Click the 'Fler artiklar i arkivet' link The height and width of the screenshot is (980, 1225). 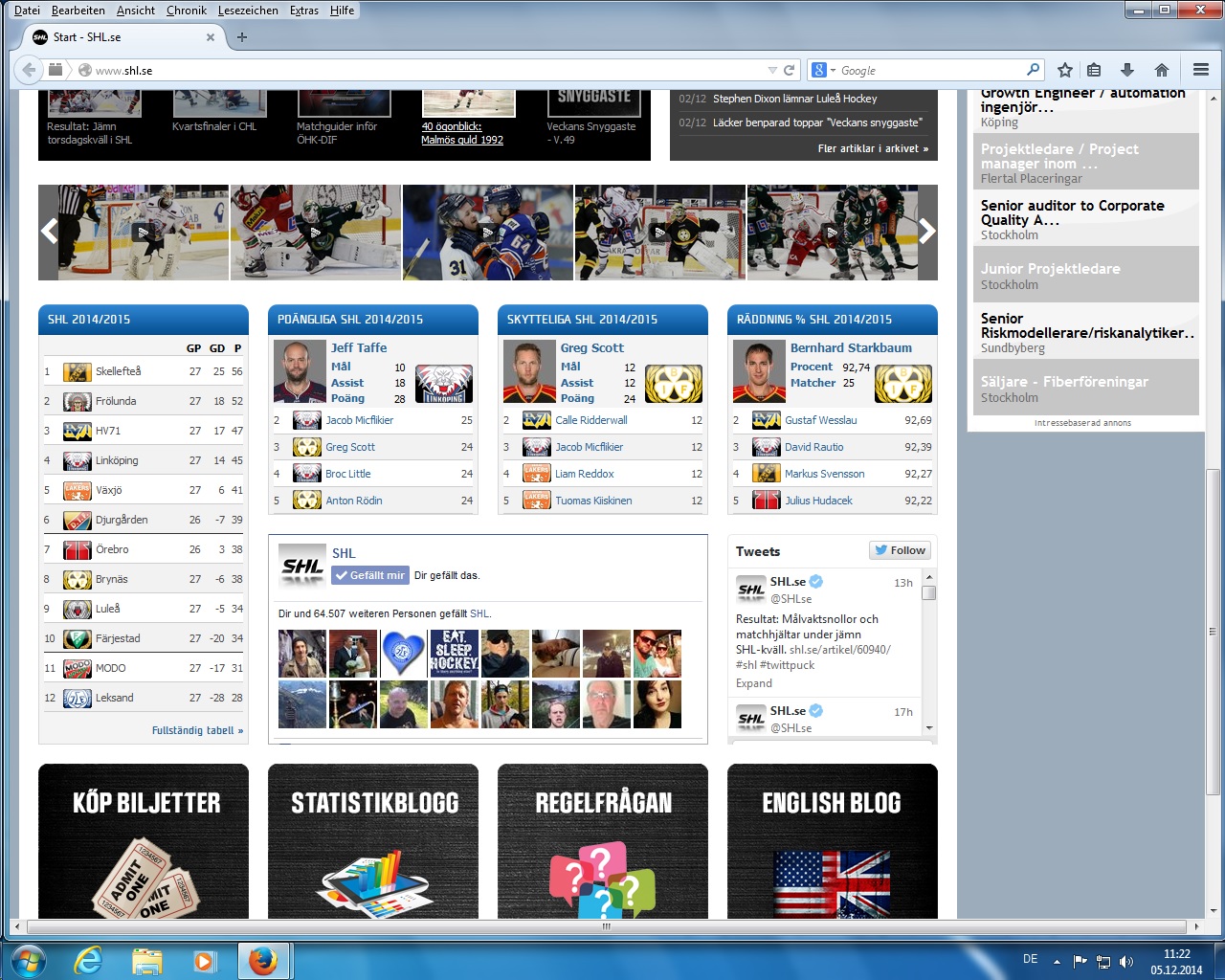click(x=873, y=148)
